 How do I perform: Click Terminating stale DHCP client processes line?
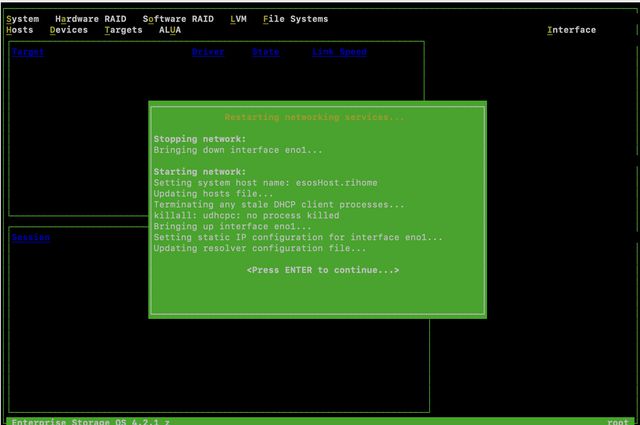pos(279,205)
